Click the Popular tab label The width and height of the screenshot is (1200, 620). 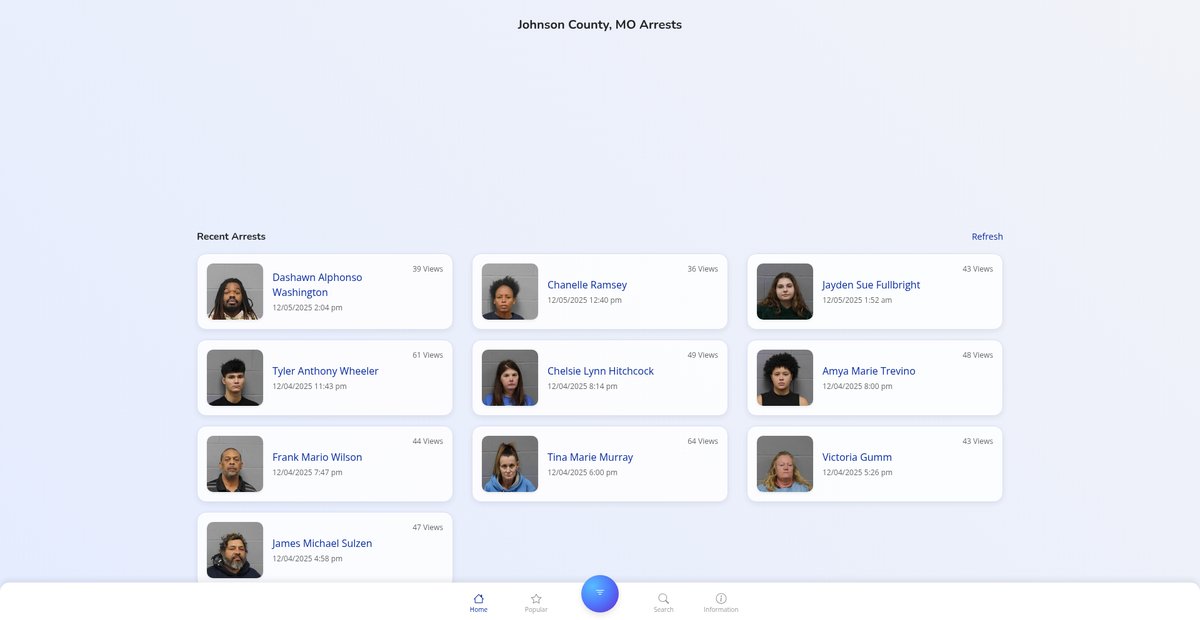[x=536, y=610]
